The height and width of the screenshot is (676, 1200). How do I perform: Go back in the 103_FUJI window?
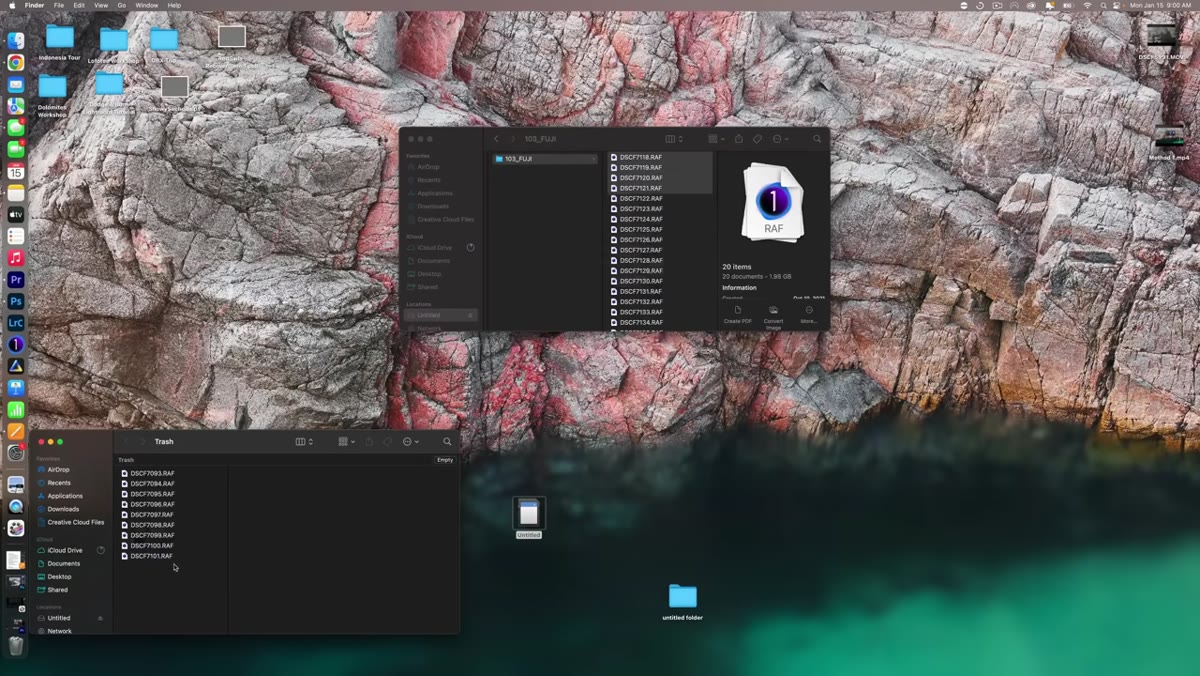[x=496, y=139]
